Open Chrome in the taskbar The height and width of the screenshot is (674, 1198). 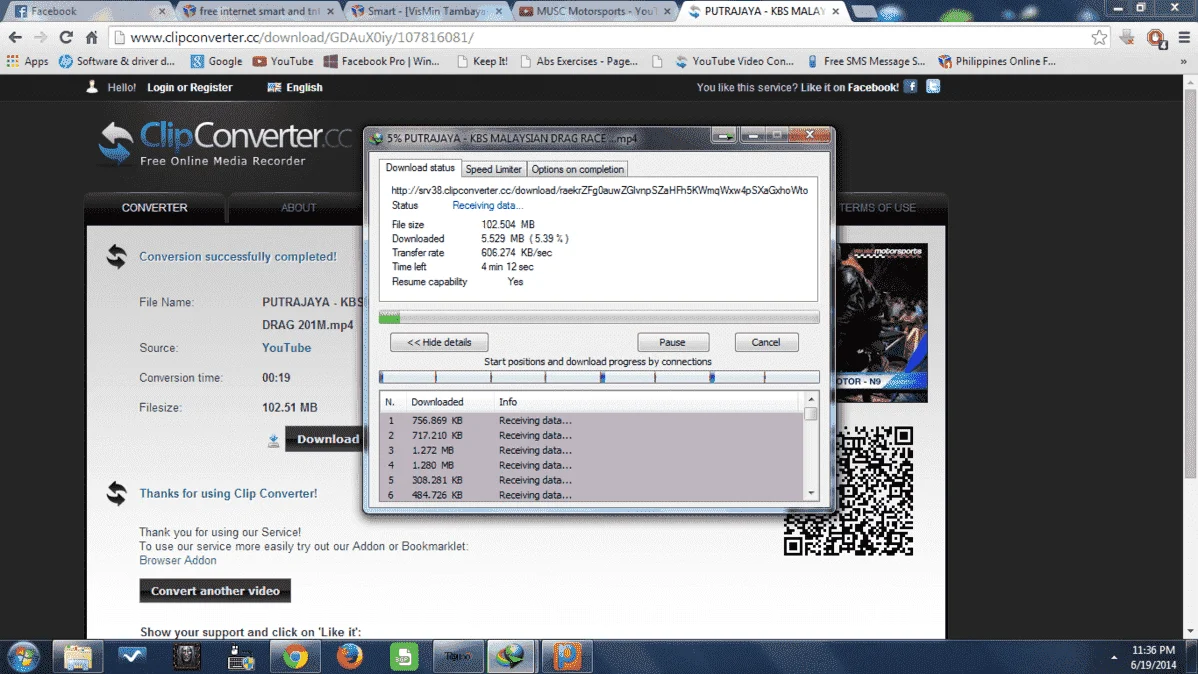point(295,656)
